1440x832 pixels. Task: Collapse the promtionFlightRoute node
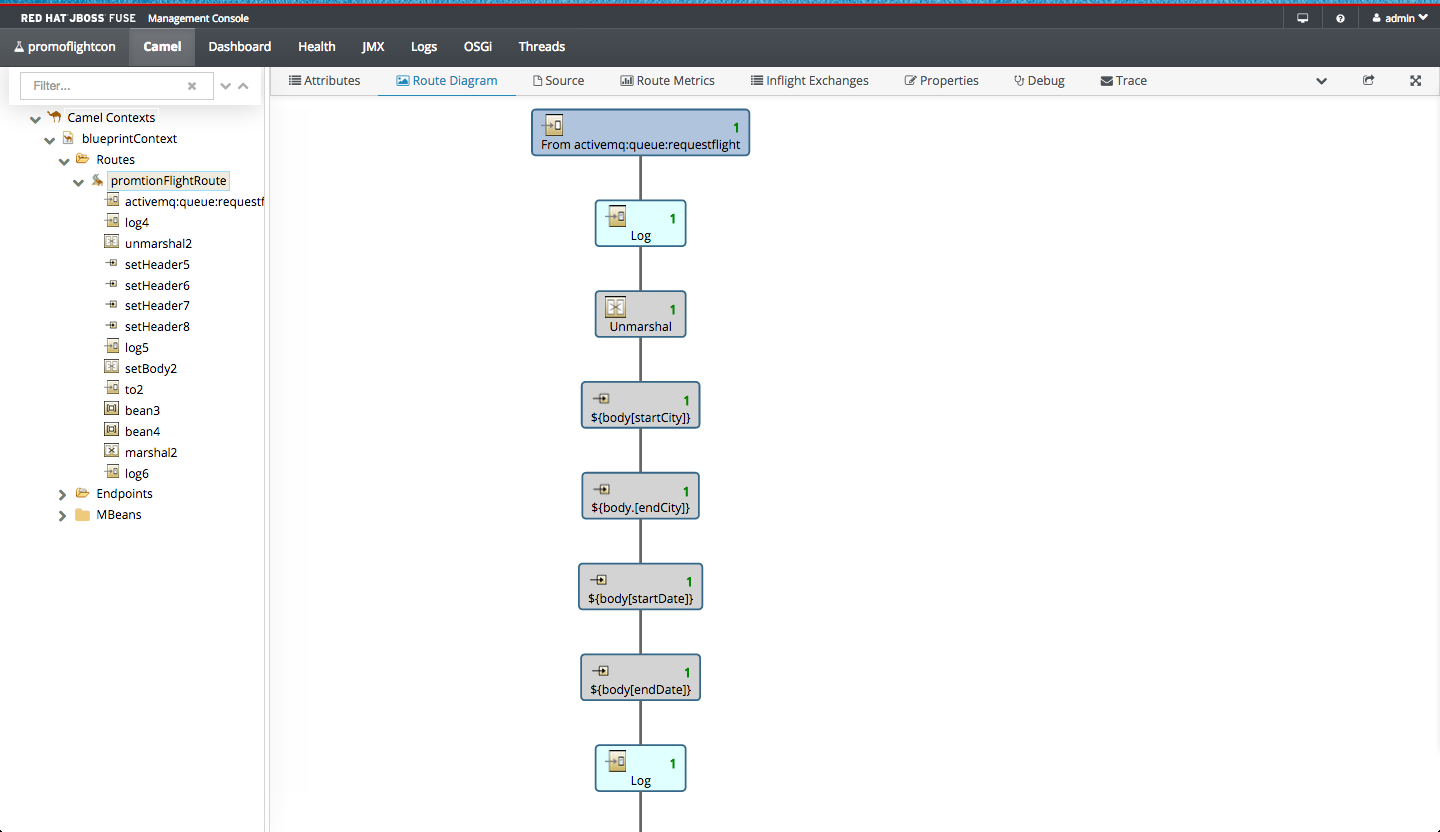click(x=79, y=182)
